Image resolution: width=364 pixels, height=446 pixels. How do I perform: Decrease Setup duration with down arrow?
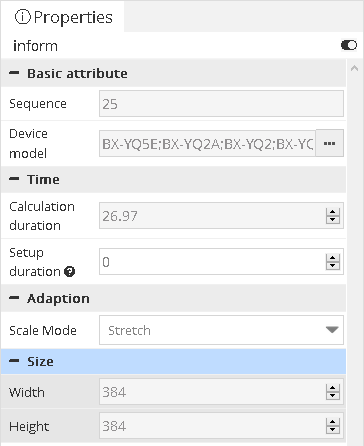tap(333, 265)
